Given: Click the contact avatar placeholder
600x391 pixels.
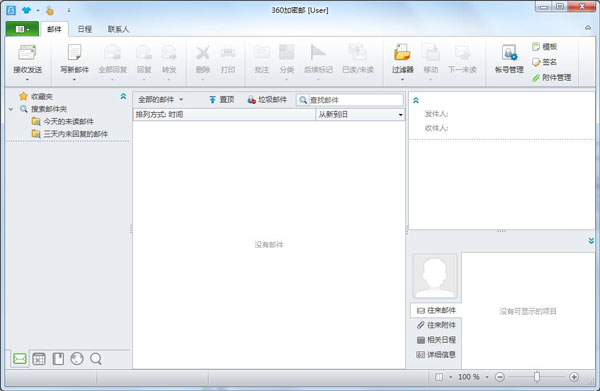Looking at the screenshot, I should pyautogui.click(x=435, y=276).
